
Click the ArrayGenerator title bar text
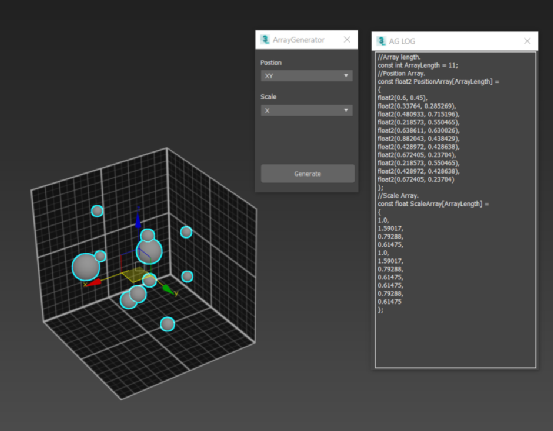(x=298, y=40)
